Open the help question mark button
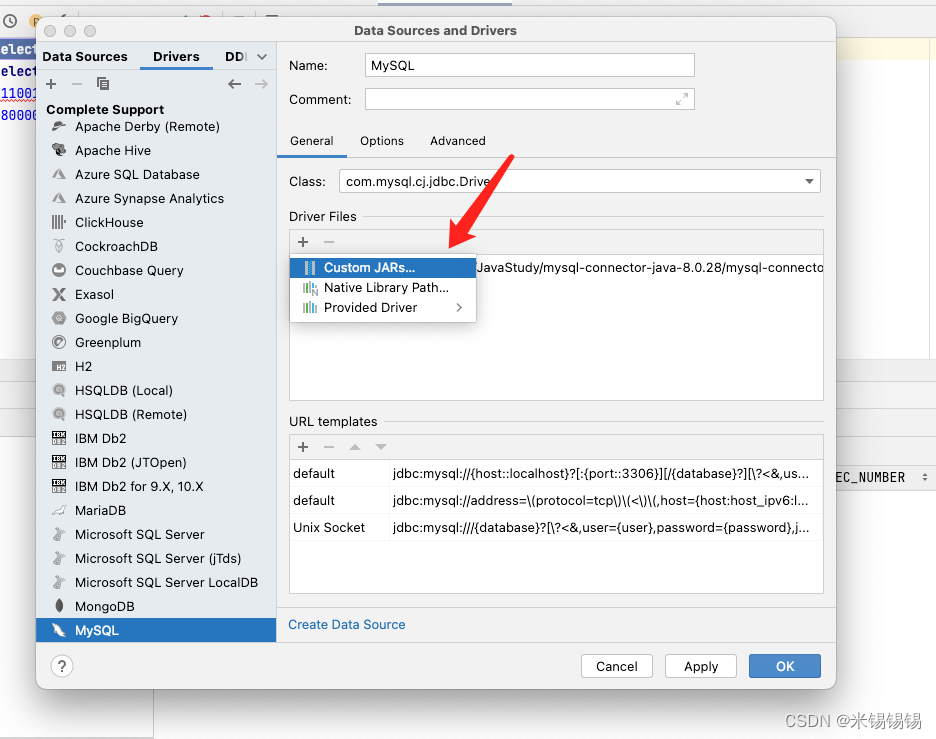The image size is (936, 739). click(62, 666)
